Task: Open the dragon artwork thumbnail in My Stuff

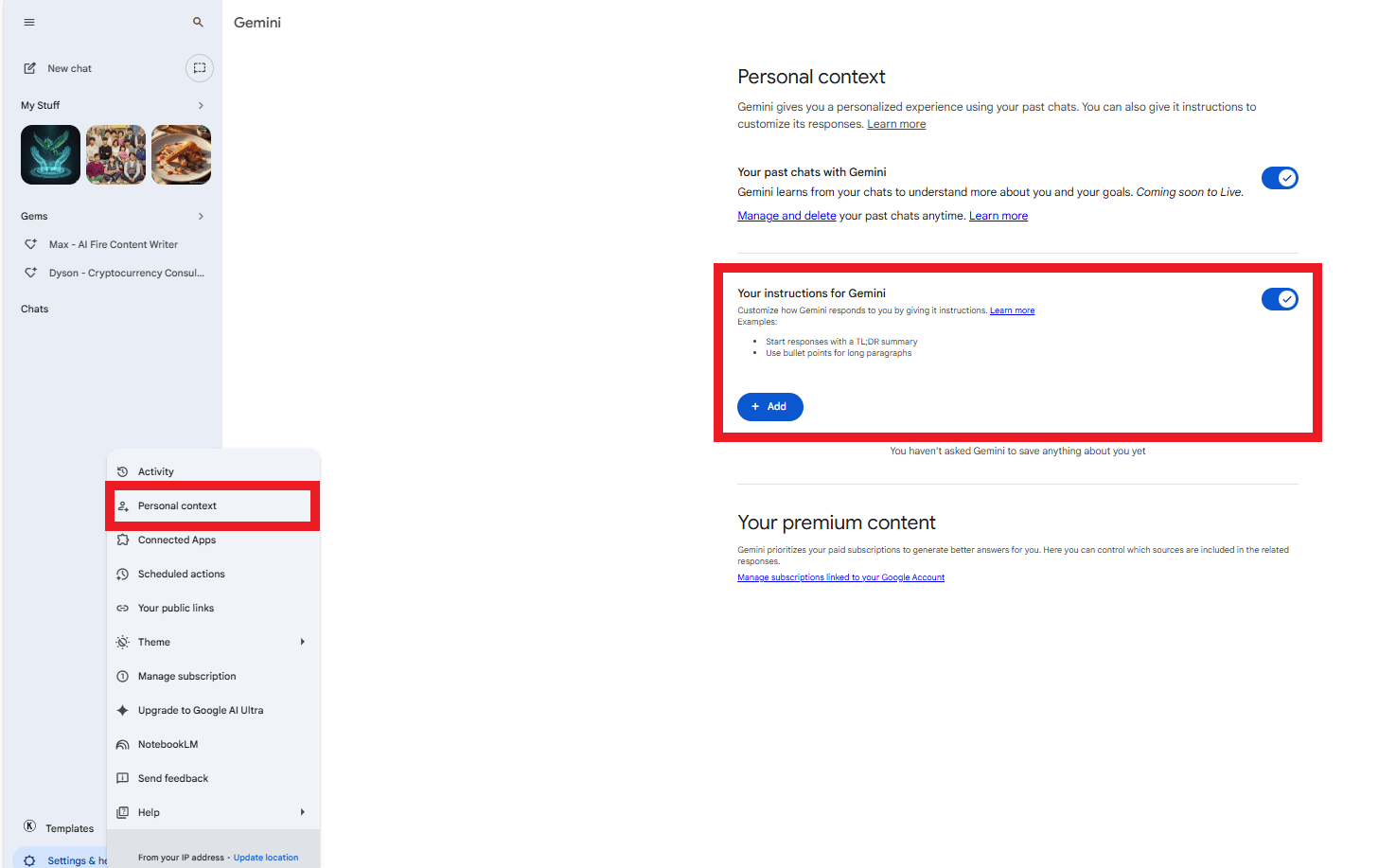Action: (x=50, y=153)
